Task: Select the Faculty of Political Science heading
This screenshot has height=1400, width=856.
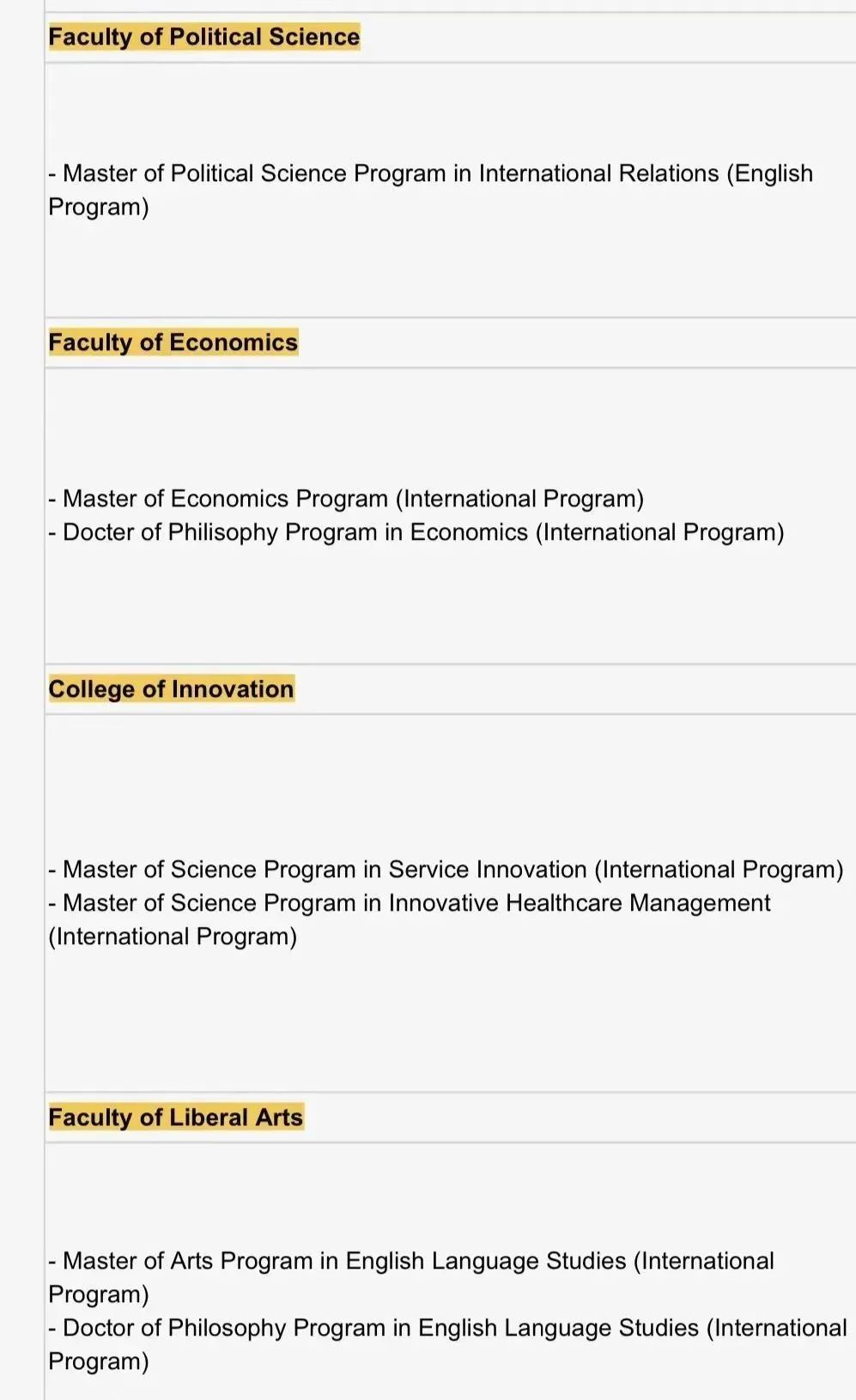Action: pos(204,37)
